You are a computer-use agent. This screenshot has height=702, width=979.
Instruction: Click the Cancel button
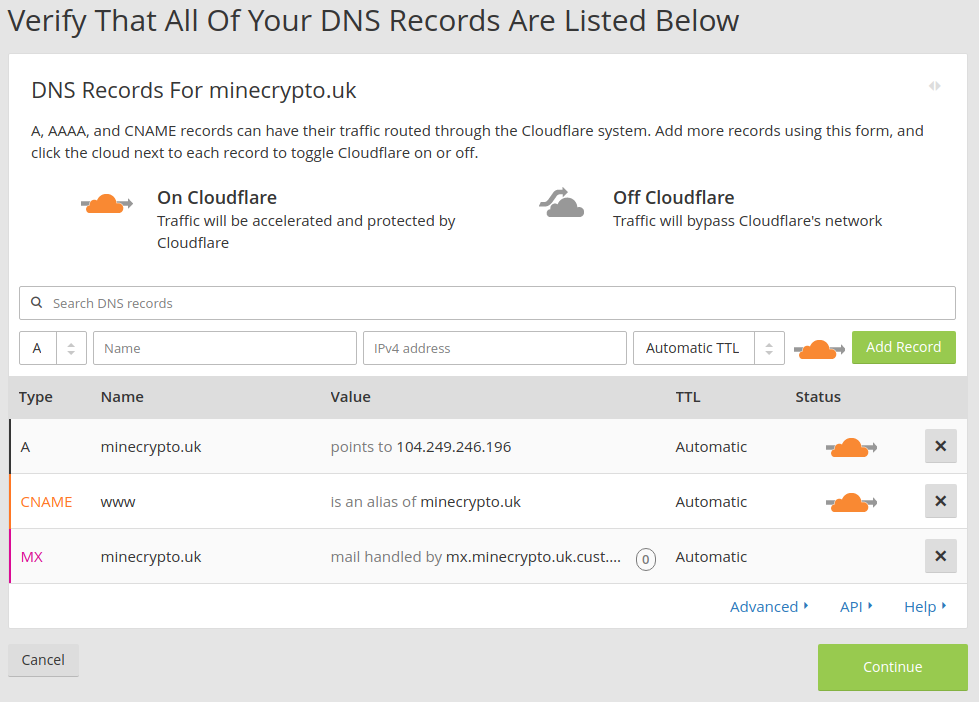(43, 660)
